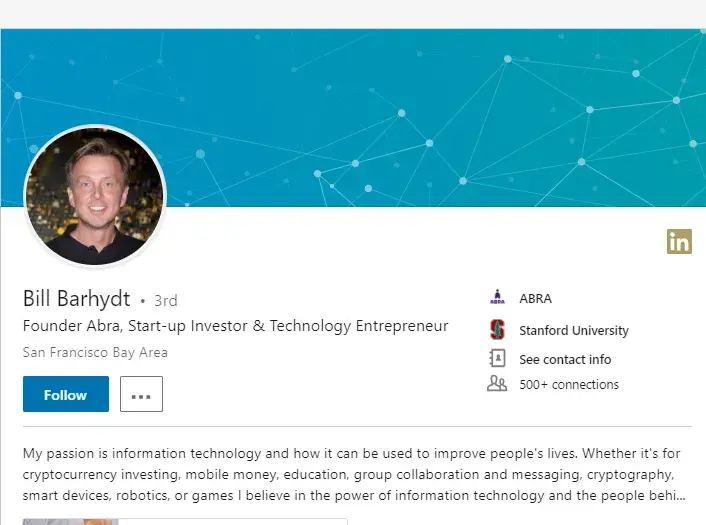Click the Bill Barhydt profile name
This screenshot has width=706, height=525.
point(77,299)
